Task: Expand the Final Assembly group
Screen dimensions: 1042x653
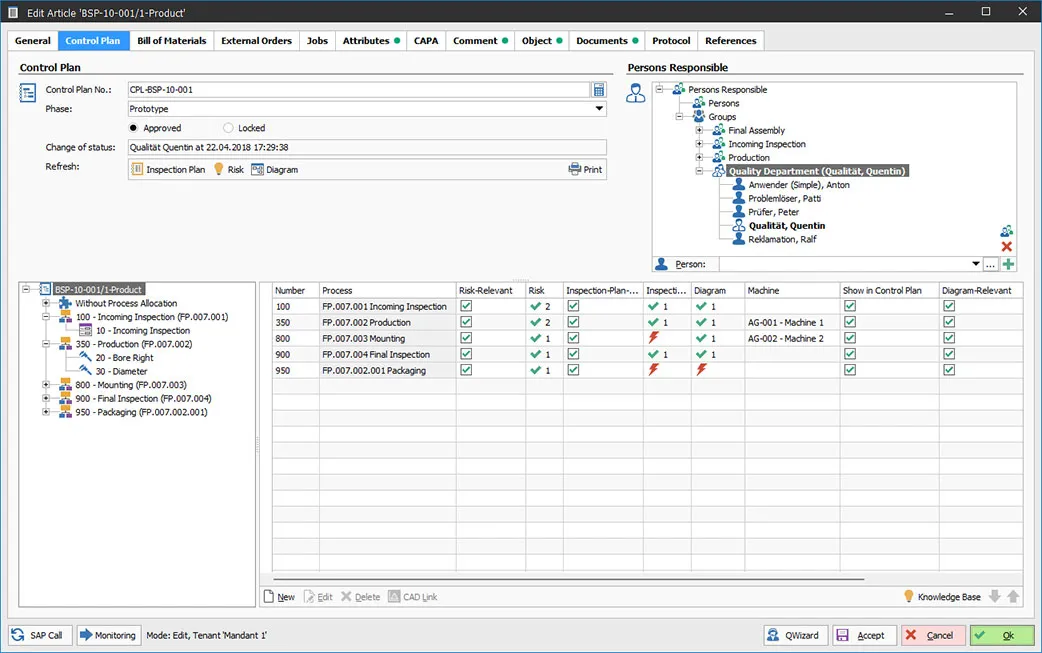Action: [x=699, y=130]
